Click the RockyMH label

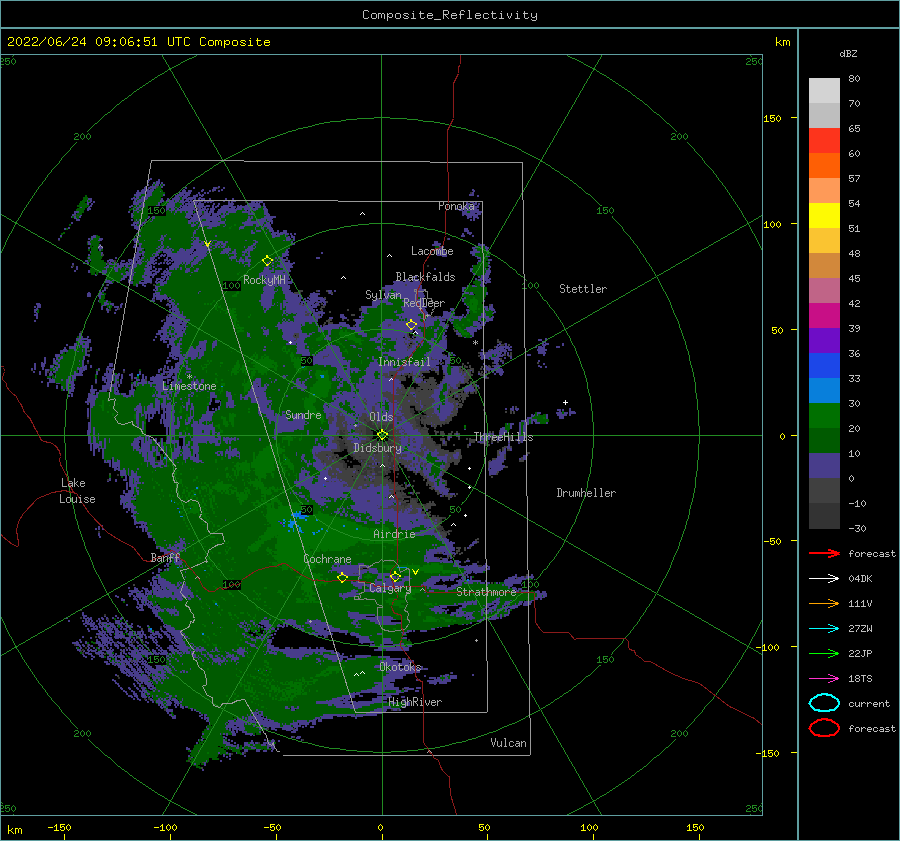264,280
